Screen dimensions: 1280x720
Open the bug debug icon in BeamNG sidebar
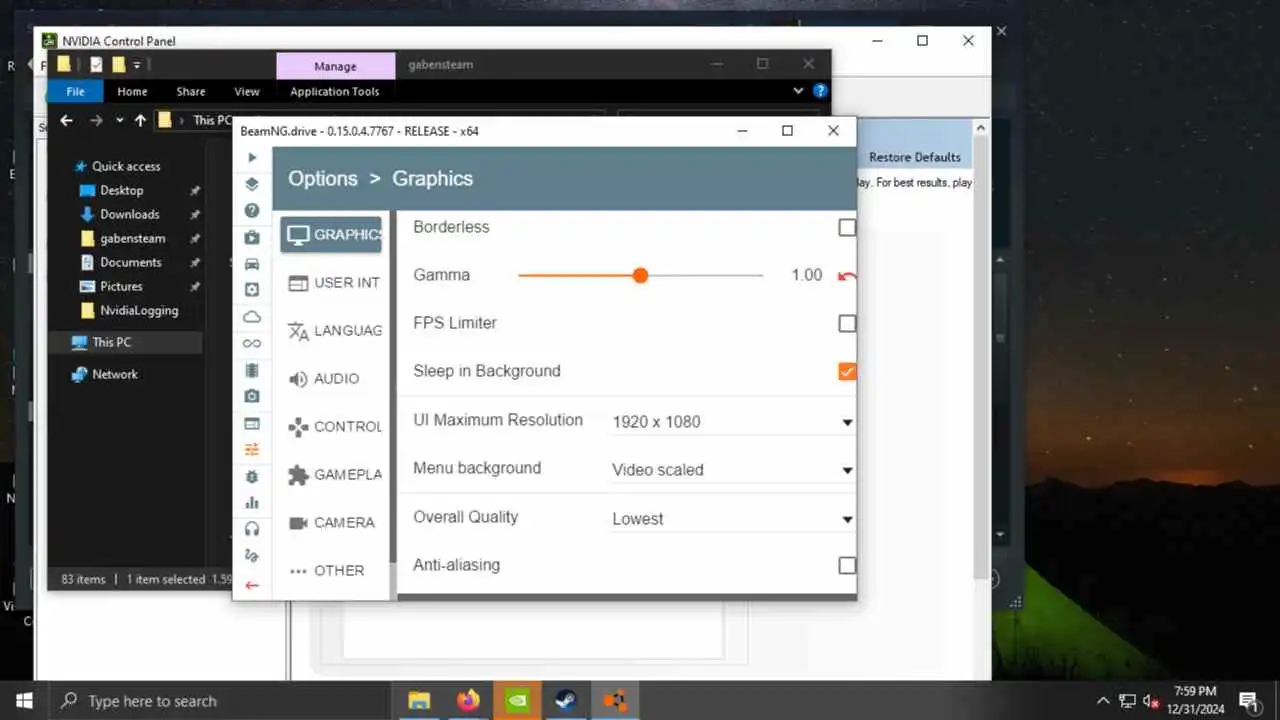(x=252, y=476)
